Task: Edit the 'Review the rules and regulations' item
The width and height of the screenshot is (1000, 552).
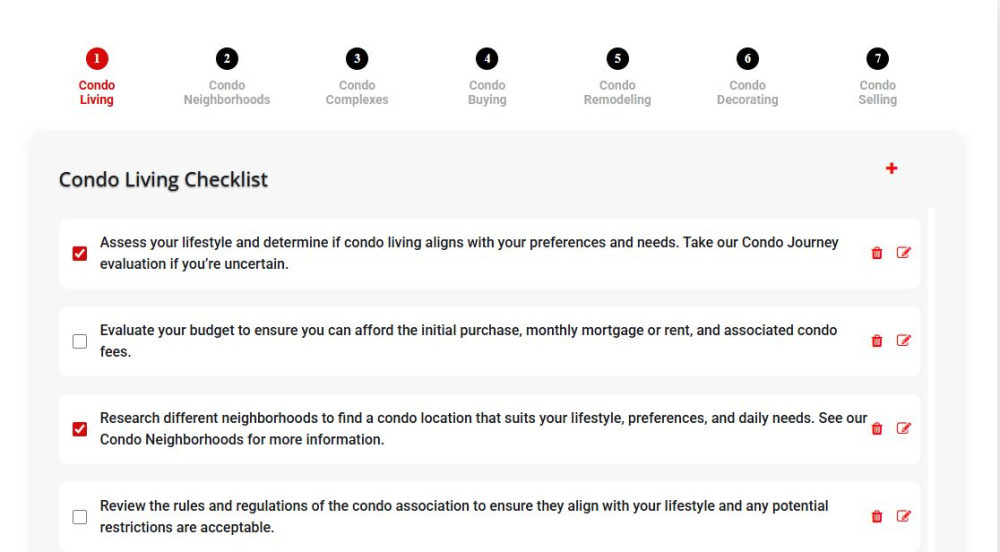Action: tap(904, 516)
